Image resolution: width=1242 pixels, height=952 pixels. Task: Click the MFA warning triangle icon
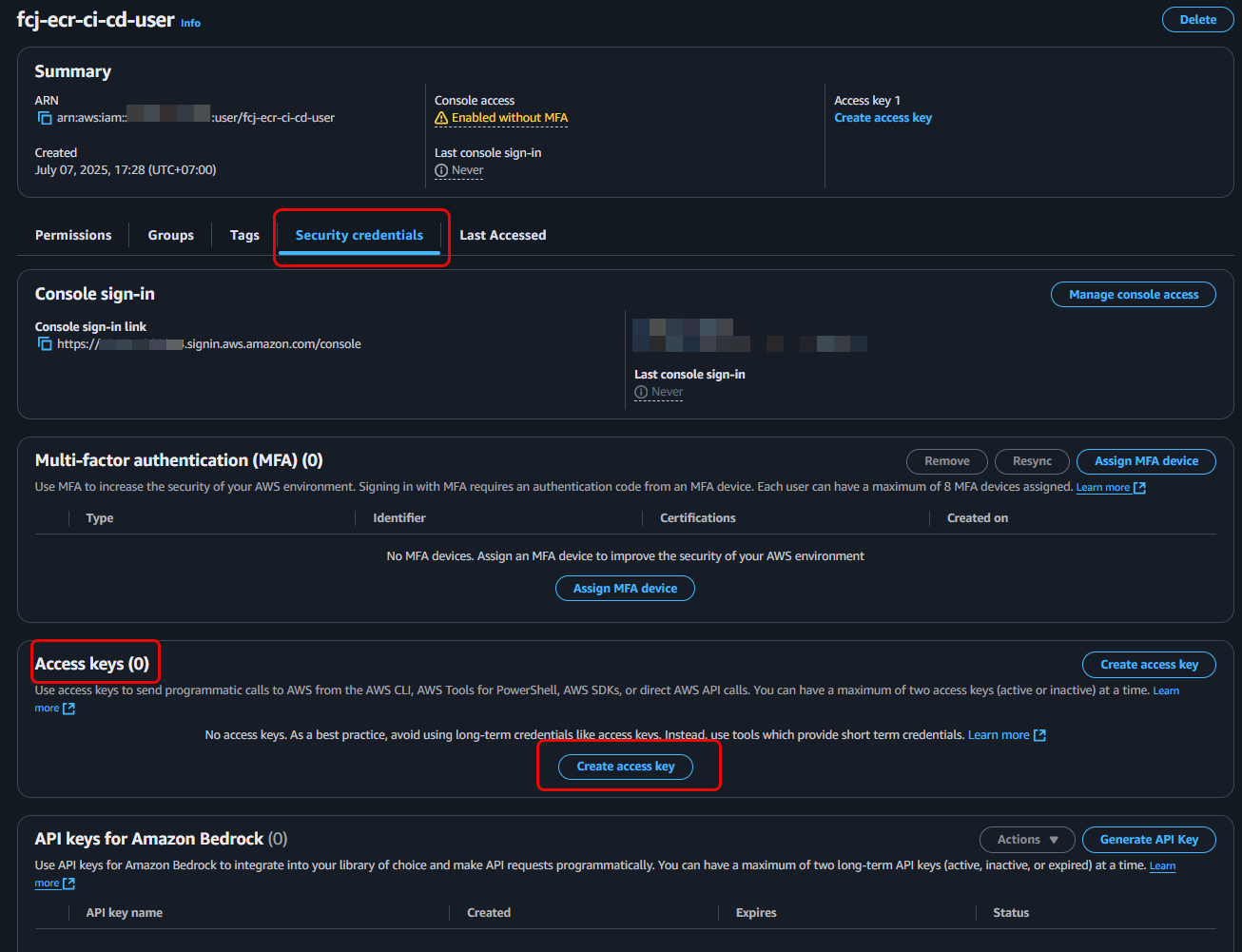tap(441, 118)
